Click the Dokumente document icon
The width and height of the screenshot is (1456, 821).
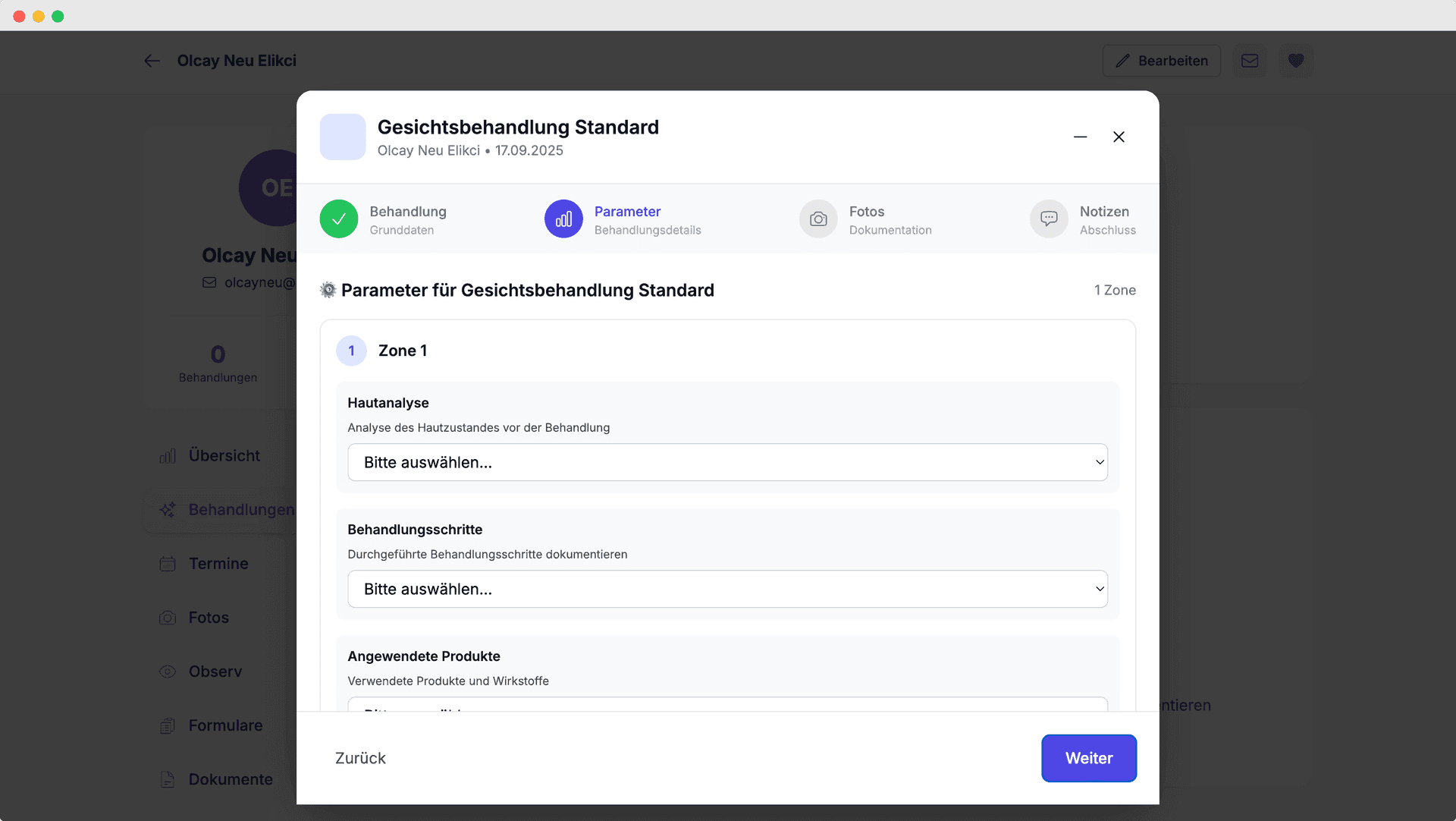[x=167, y=779]
